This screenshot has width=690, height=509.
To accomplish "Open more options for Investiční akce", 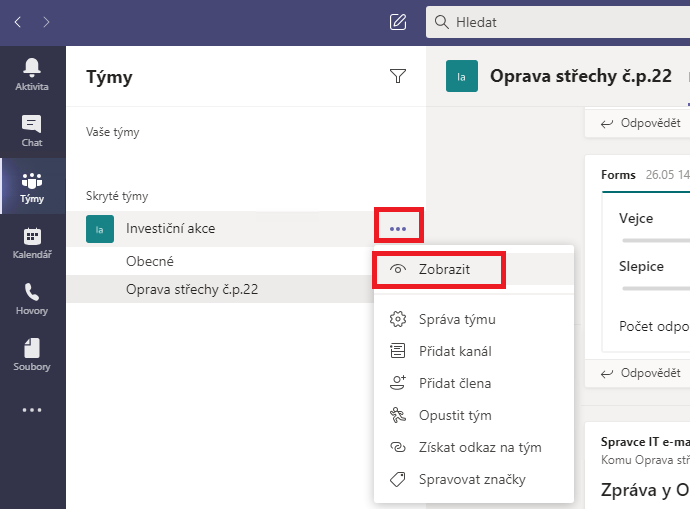I will click(398, 228).
